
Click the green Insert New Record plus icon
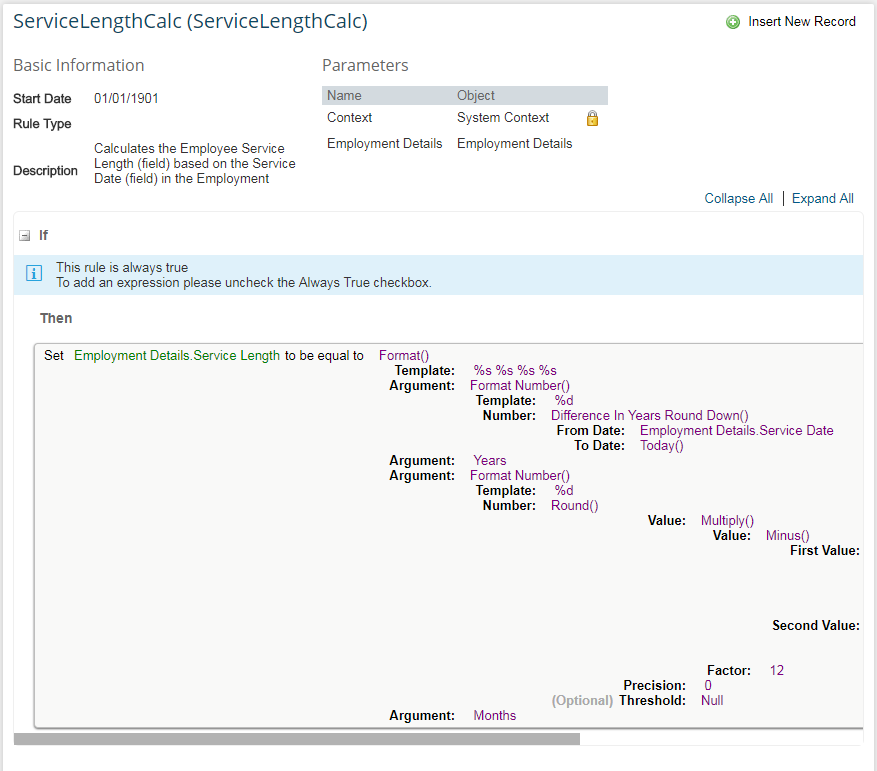pyautogui.click(x=733, y=22)
